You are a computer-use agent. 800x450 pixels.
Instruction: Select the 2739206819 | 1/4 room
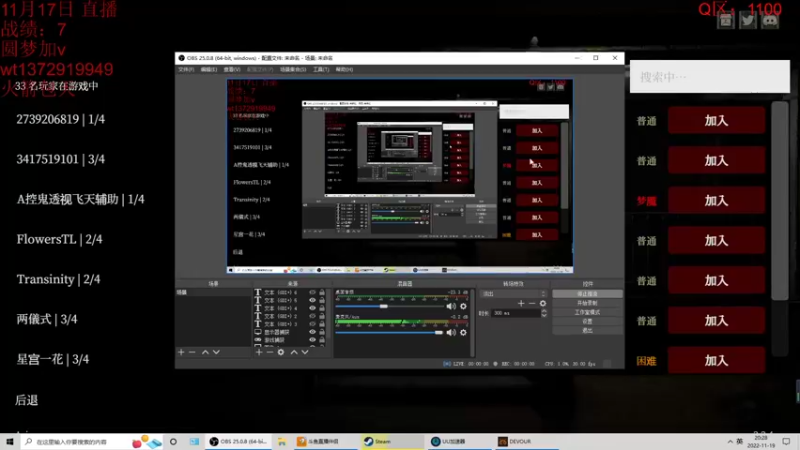point(60,119)
